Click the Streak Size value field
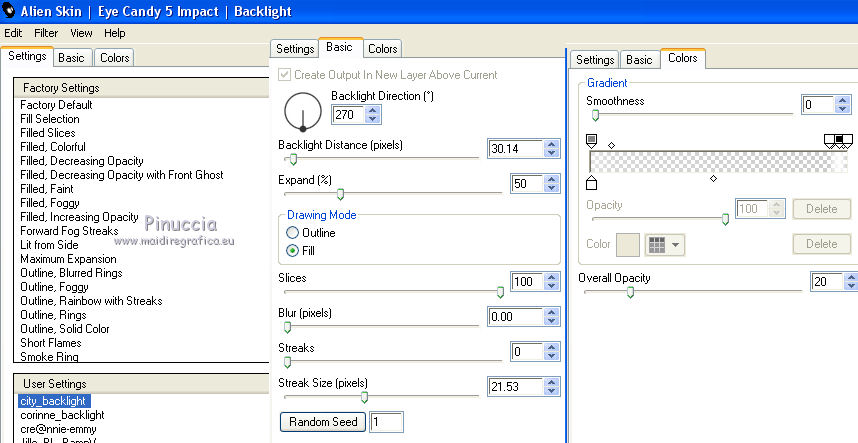Screen dimensions: 858x443 point(515,387)
